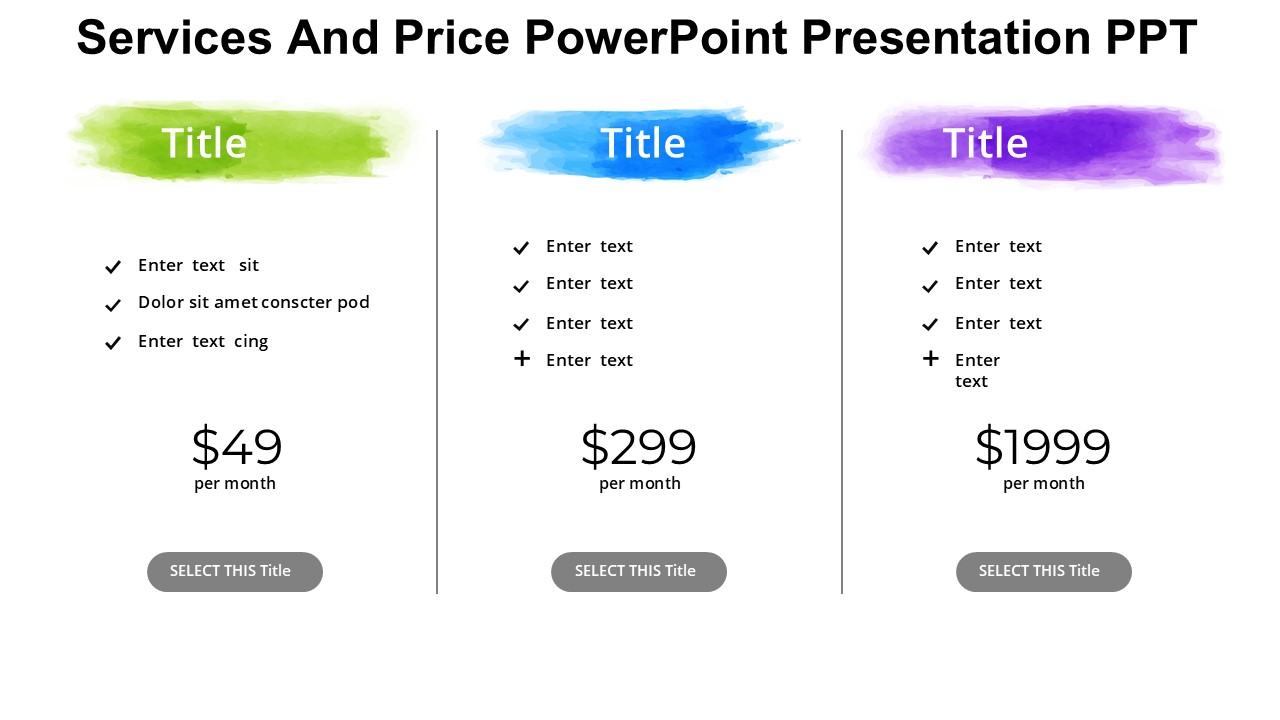Click the first checkmark in the $299 column
Image resolution: width=1280 pixels, height=720 pixels.
pos(521,248)
